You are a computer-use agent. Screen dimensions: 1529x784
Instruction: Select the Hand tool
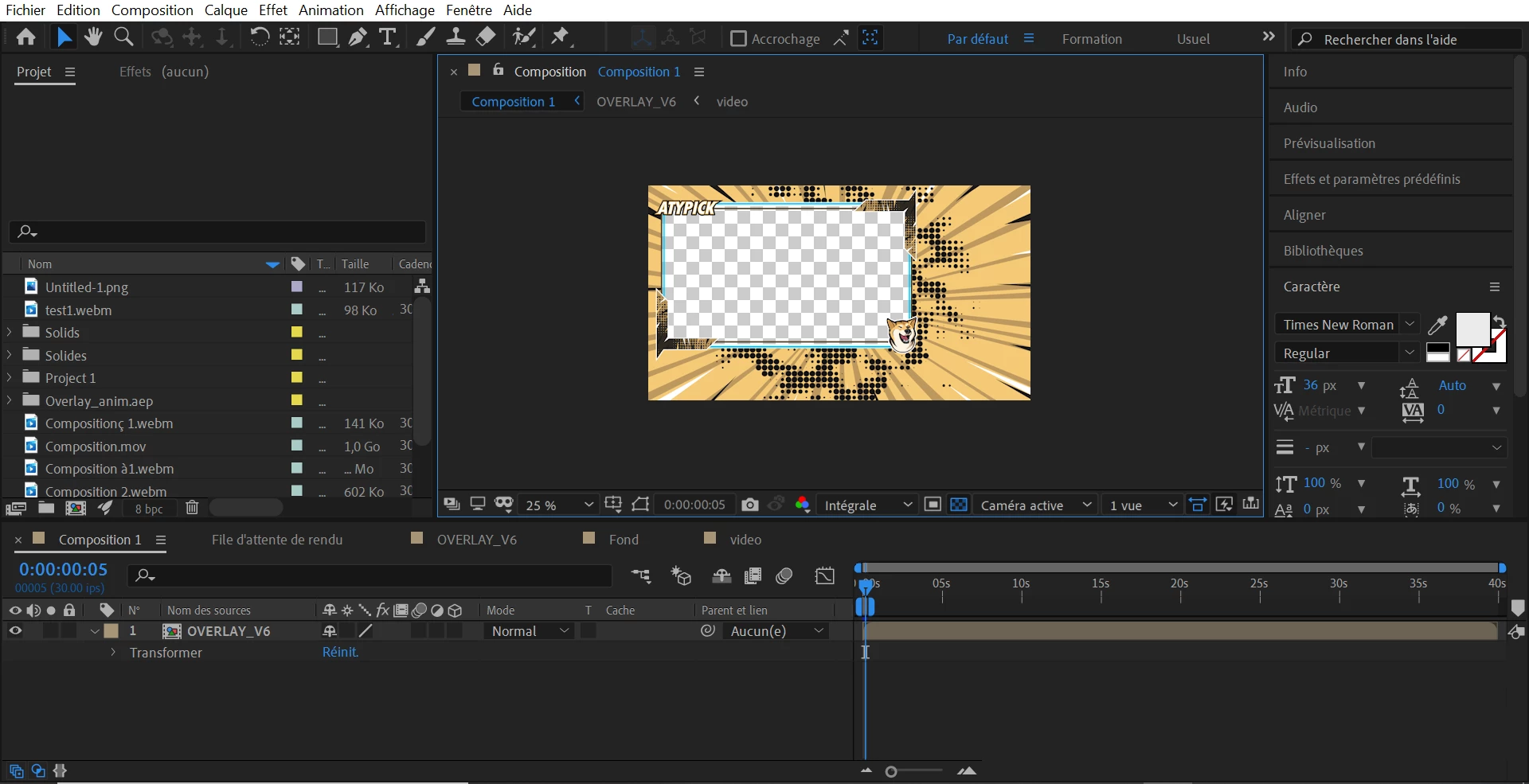(93, 37)
